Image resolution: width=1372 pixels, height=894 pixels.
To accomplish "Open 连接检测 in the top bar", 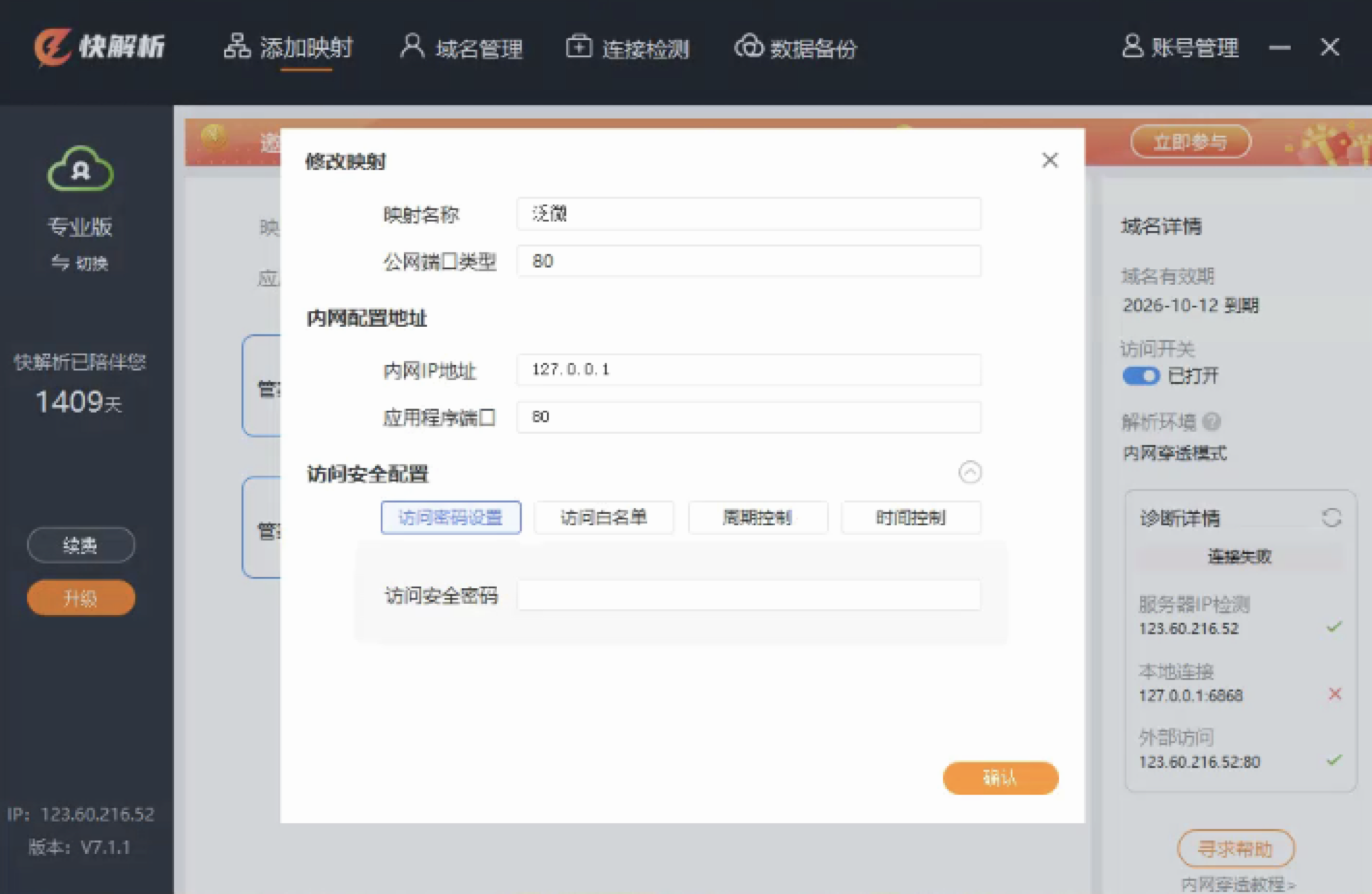I will click(x=627, y=48).
